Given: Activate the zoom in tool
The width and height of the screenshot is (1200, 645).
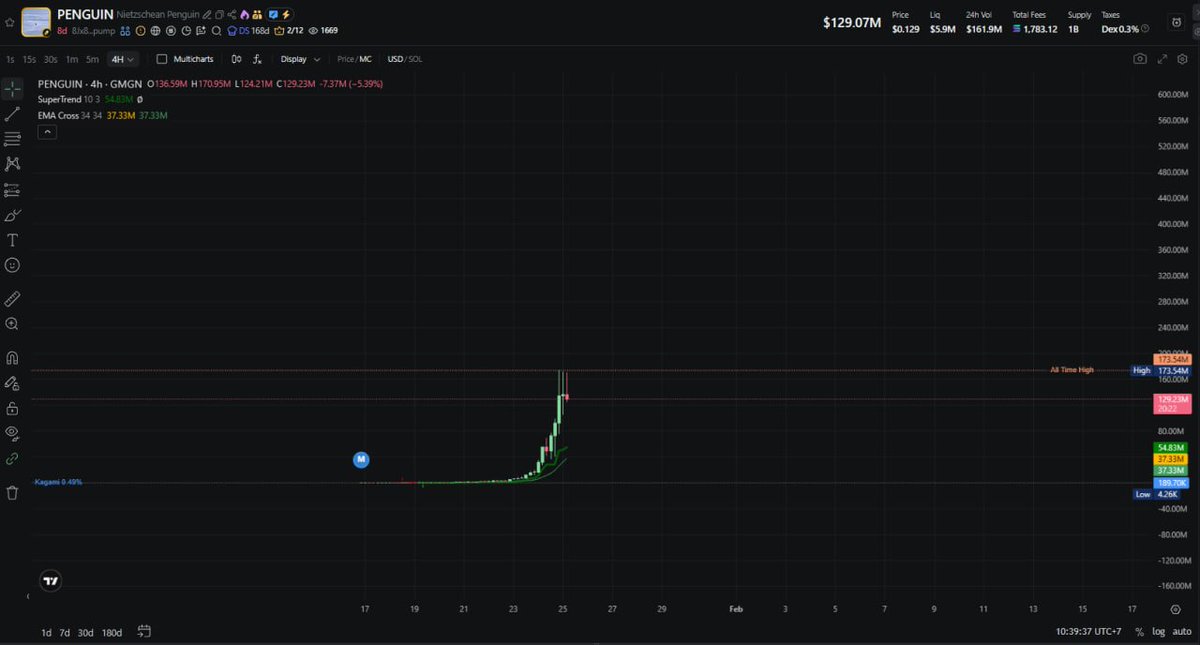Looking at the screenshot, I should [x=13, y=323].
